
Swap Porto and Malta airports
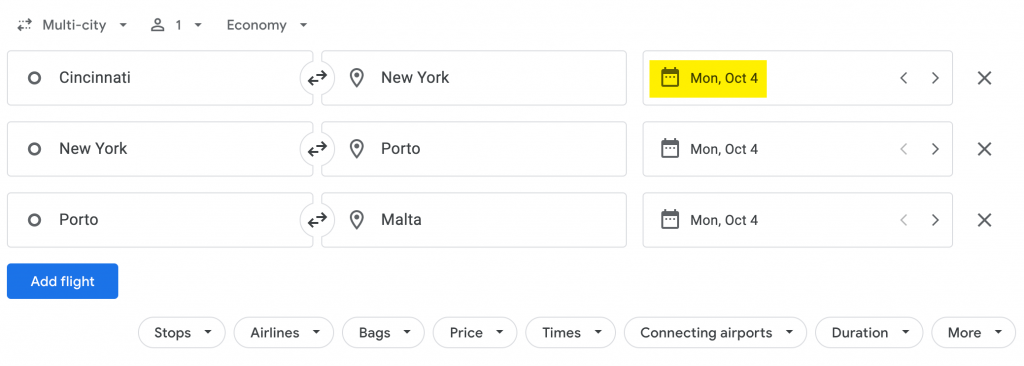click(x=317, y=220)
